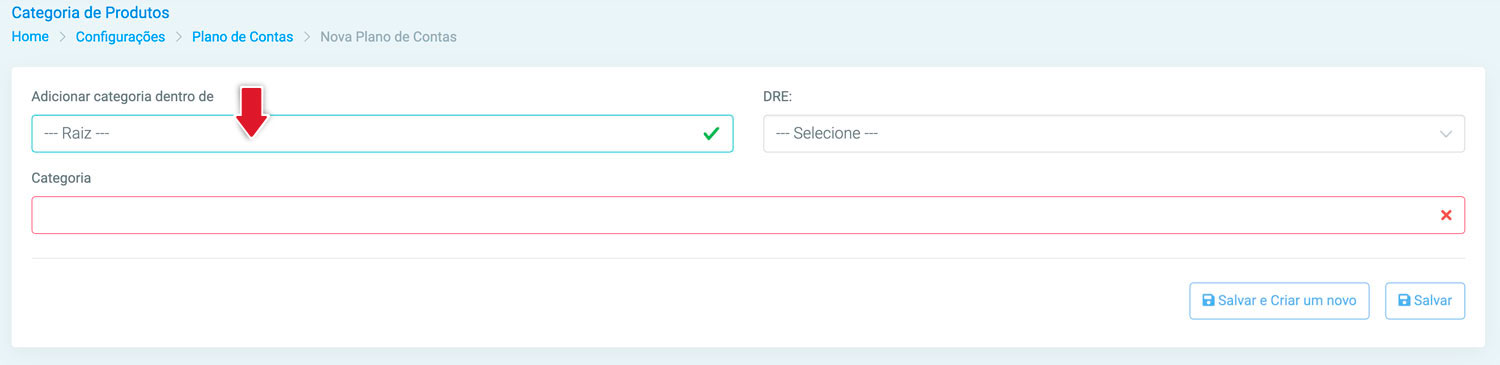Click the floppy disk icon on the Salvar button

(1404, 301)
